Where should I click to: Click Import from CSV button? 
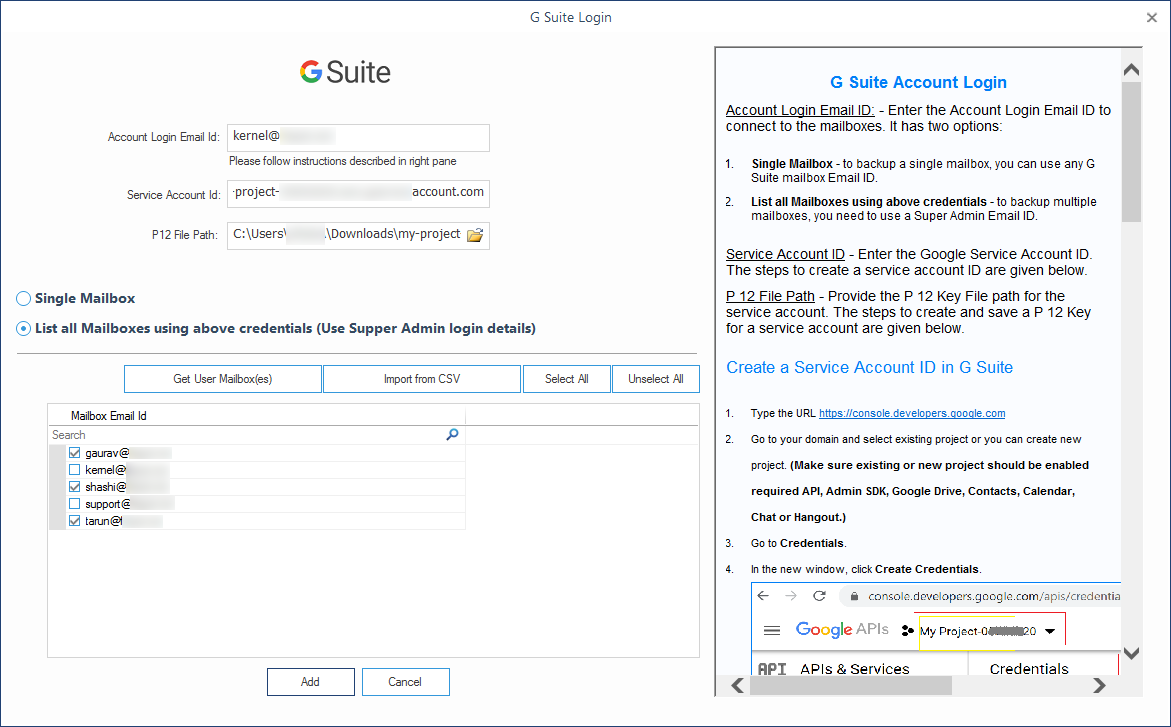[422, 379]
